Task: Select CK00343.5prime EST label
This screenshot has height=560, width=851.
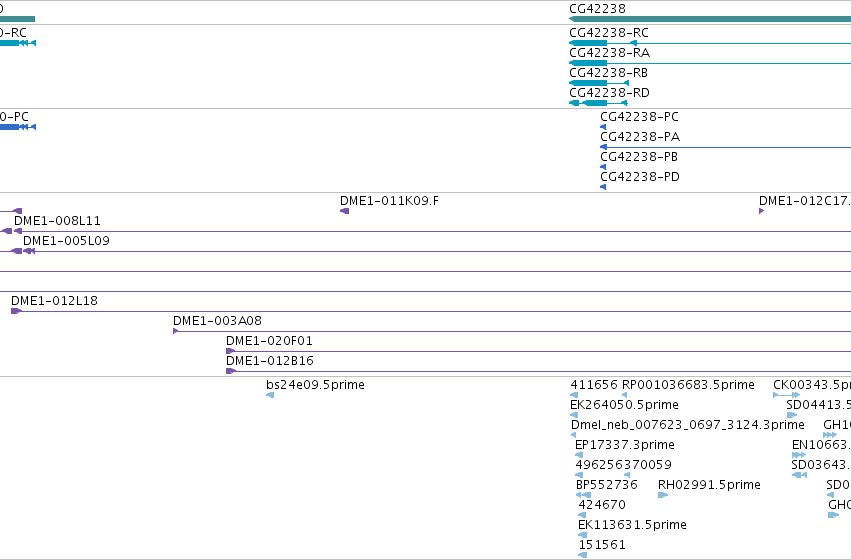Action: [812, 385]
